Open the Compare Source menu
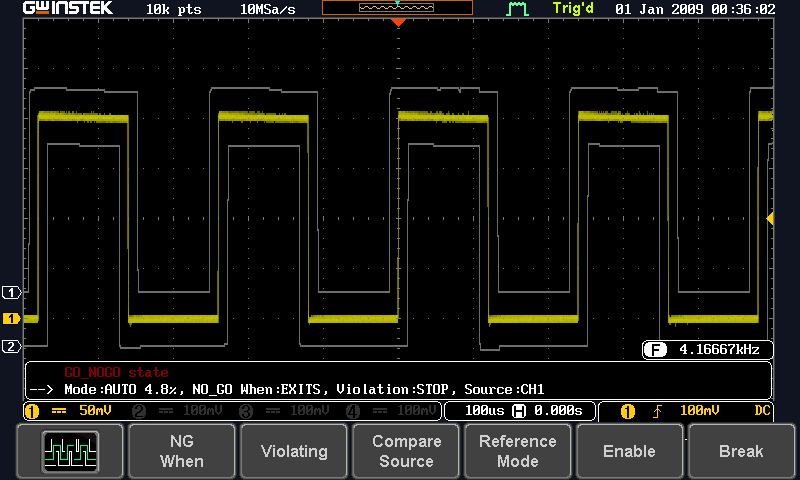The width and height of the screenshot is (800, 480). pyautogui.click(x=406, y=451)
